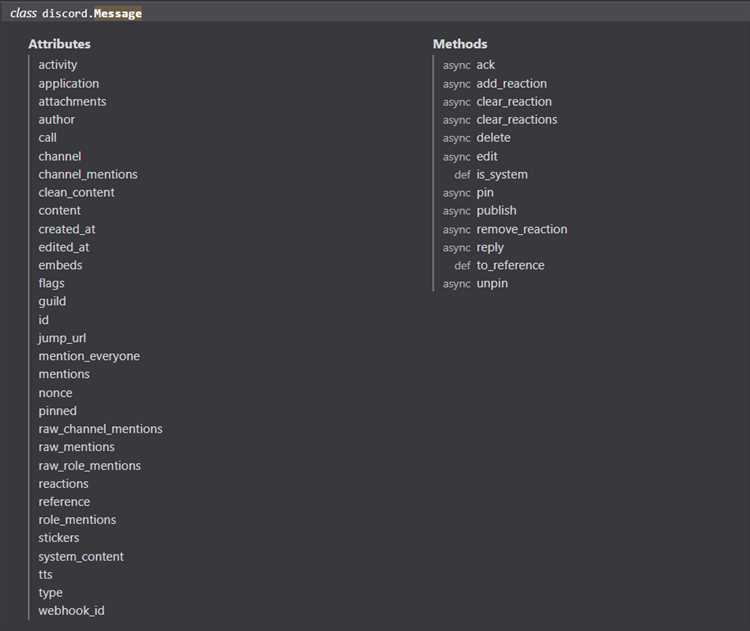Open the remove_reaction method entry
This screenshot has height=631, width=750.
coord(521,229)
